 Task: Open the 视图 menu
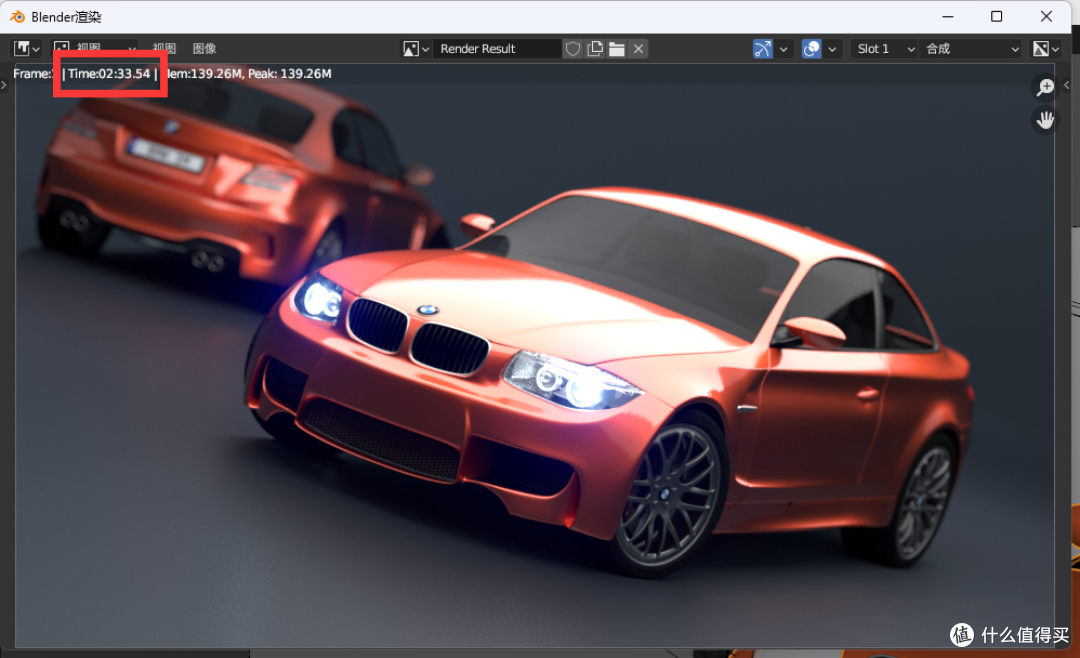click(x=164, y=49)
